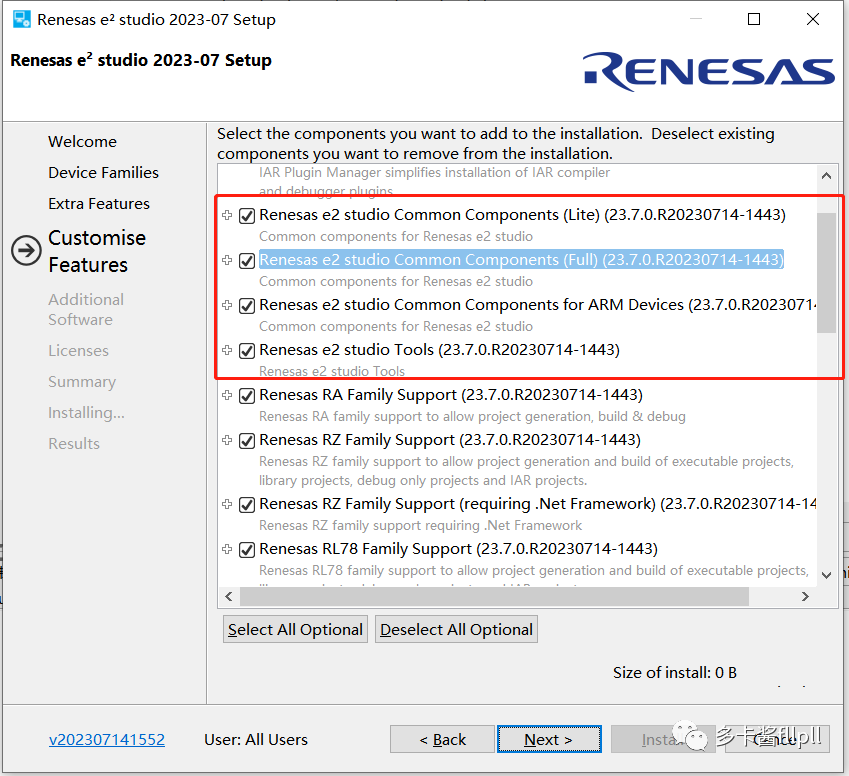The image size is (849, 776).
Task: Click the horizontal scrollbar thumb
Action: (494, 596)
